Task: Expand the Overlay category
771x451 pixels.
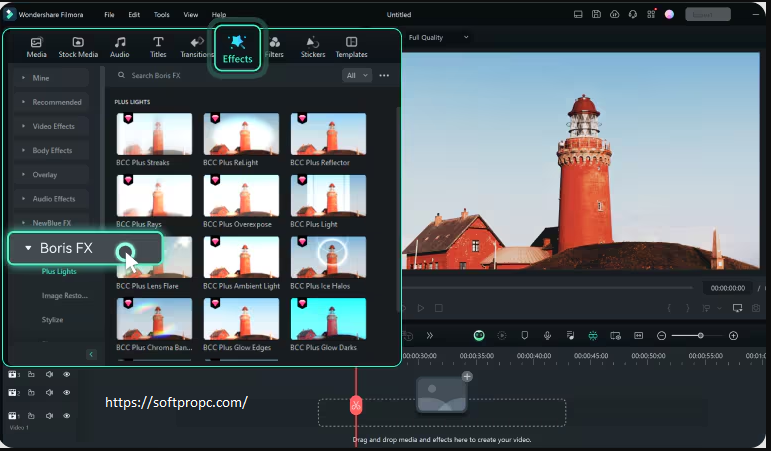Action: pyautogui.click(x=51, y=174)
